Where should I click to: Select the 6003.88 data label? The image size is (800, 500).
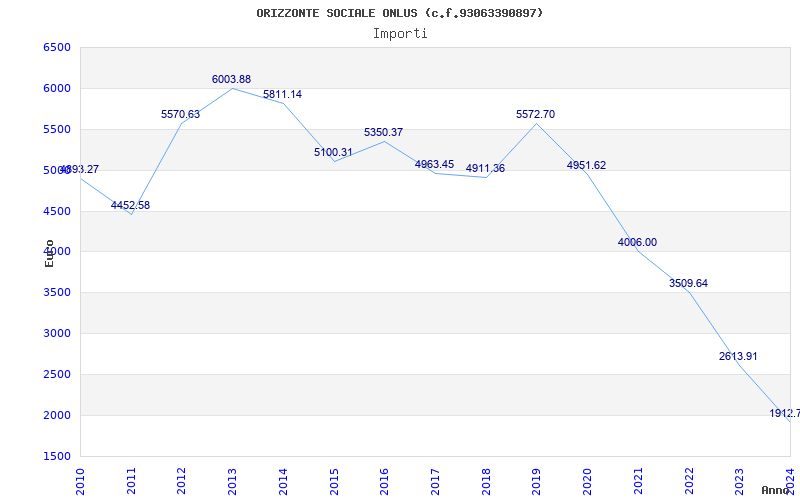[x=232, y=80]
